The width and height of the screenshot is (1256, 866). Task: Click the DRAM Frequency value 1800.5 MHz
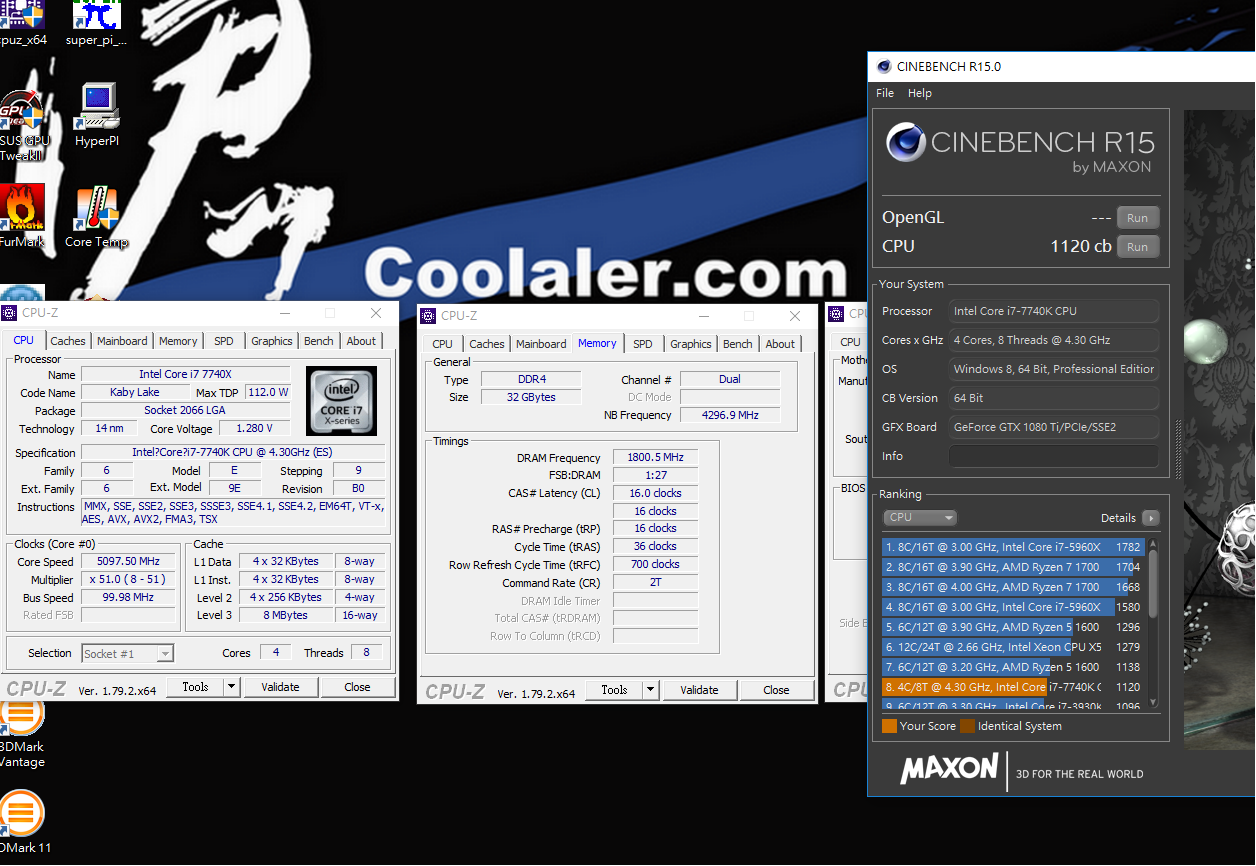(655, 458)
